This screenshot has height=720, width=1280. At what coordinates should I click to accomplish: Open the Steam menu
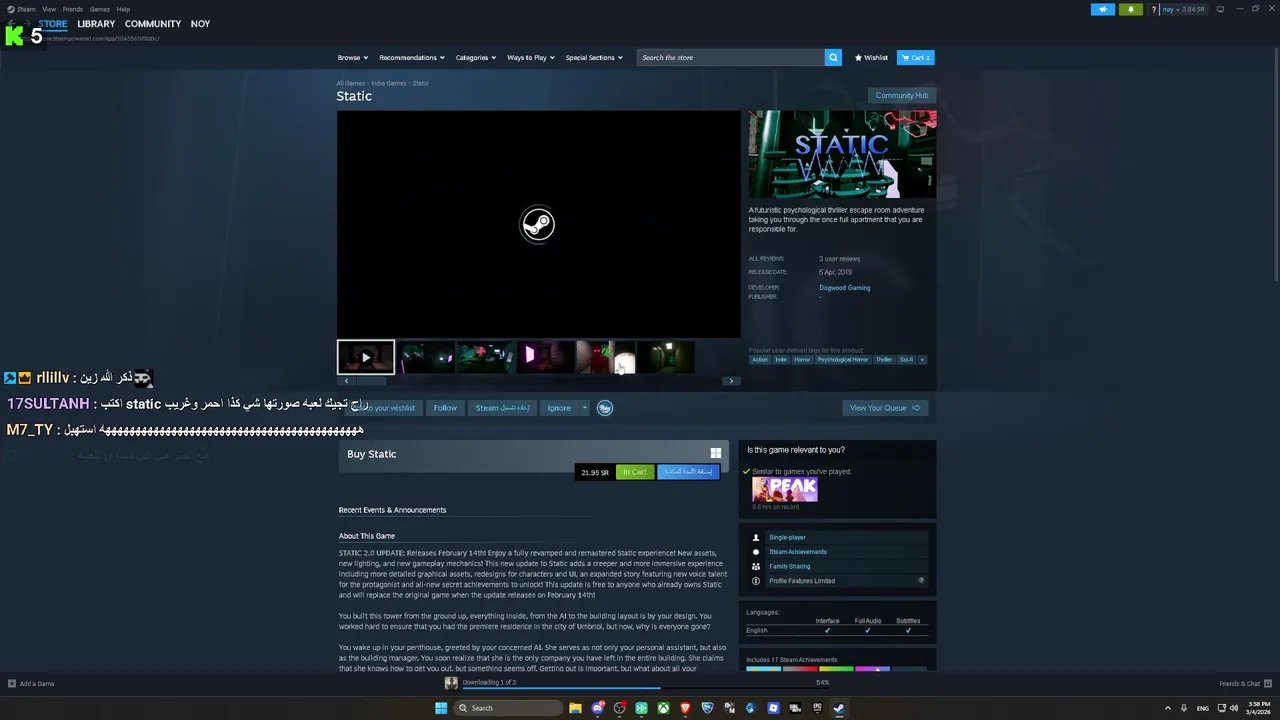coord(27,9)
